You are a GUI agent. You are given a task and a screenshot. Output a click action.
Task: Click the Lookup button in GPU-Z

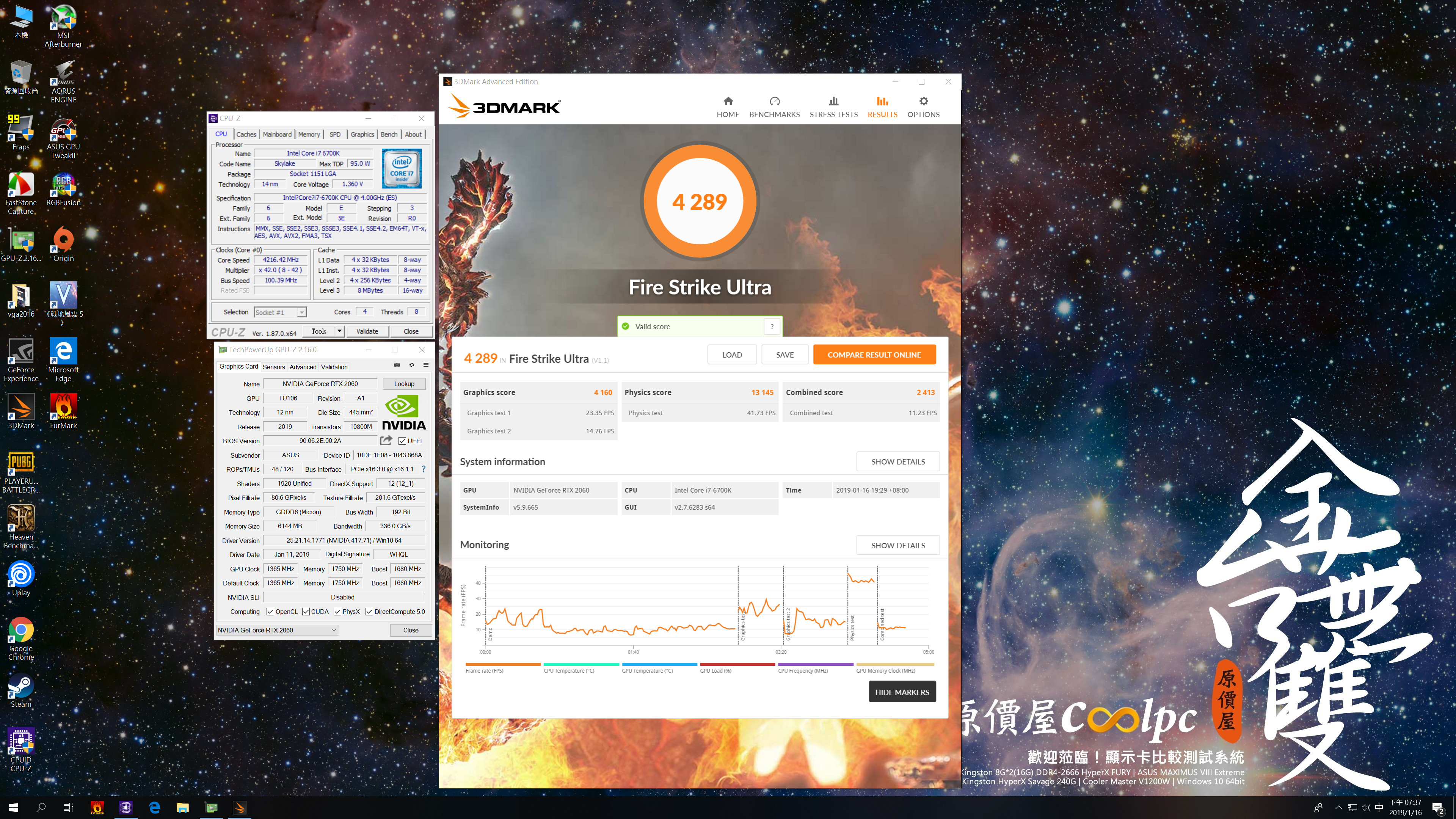tap(403, 383)
